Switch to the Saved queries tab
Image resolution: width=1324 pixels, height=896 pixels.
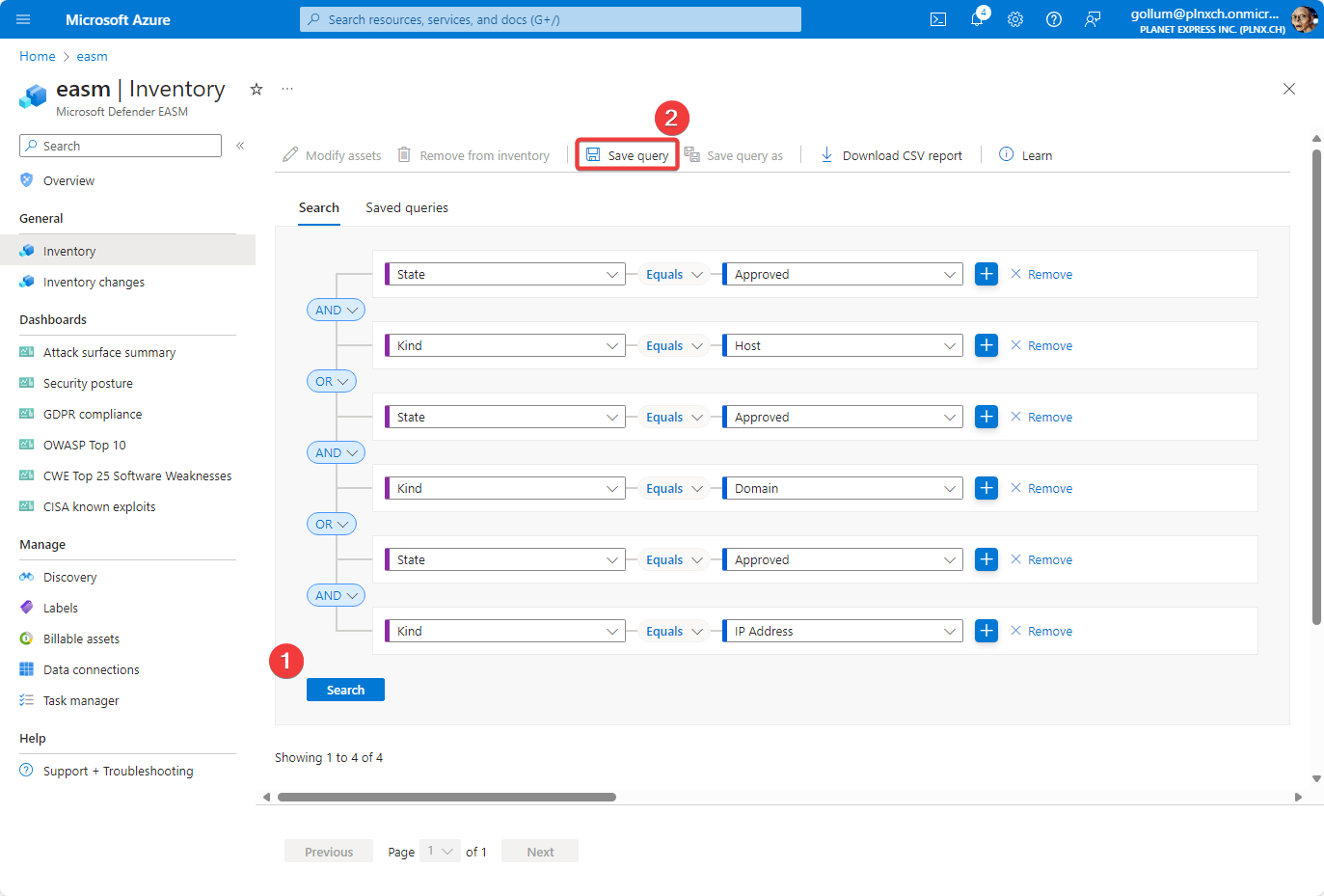(x=406, y=207)
